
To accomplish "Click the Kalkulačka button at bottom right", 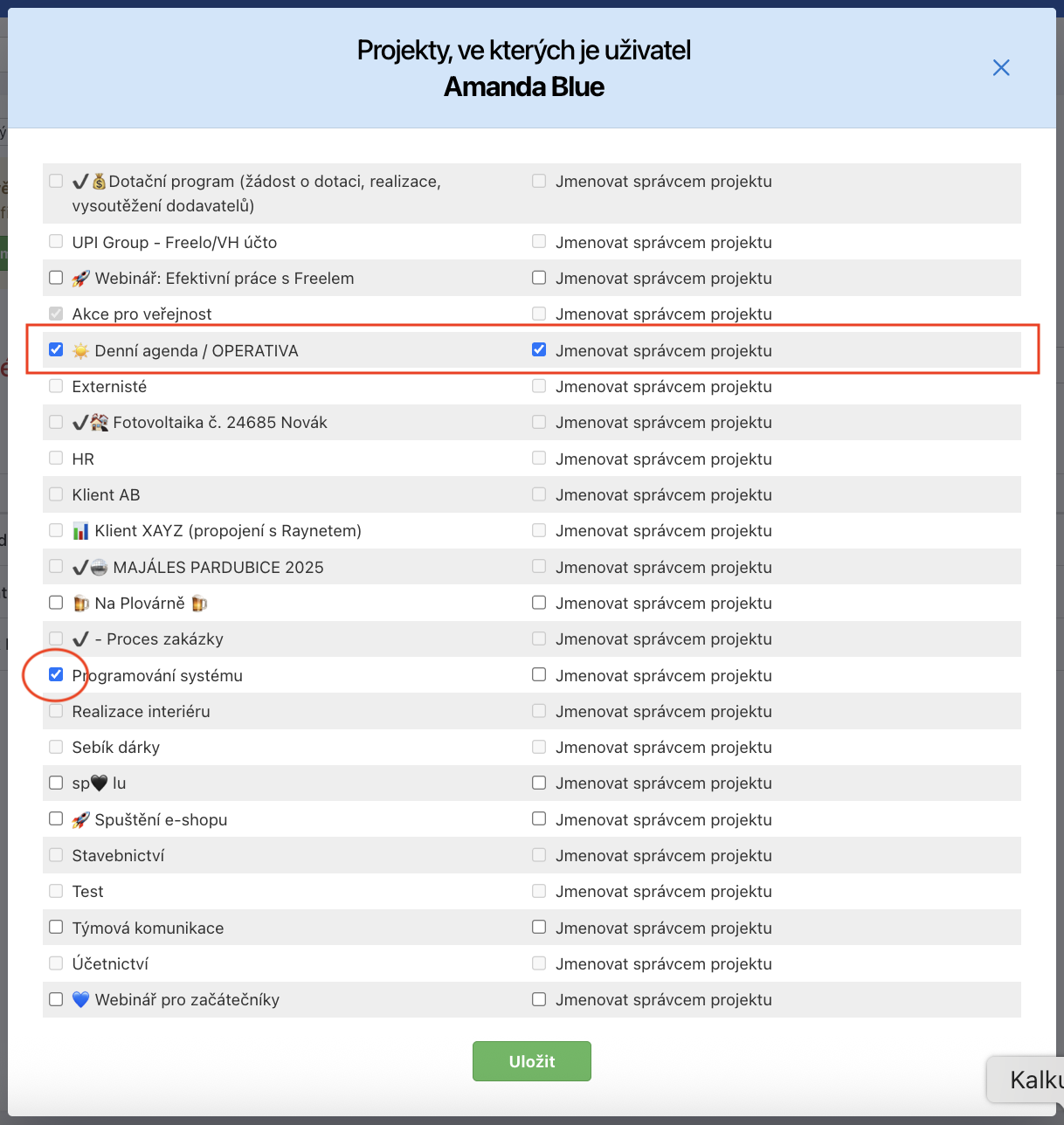I will pyautogui.click(x=1036, y=1080).
